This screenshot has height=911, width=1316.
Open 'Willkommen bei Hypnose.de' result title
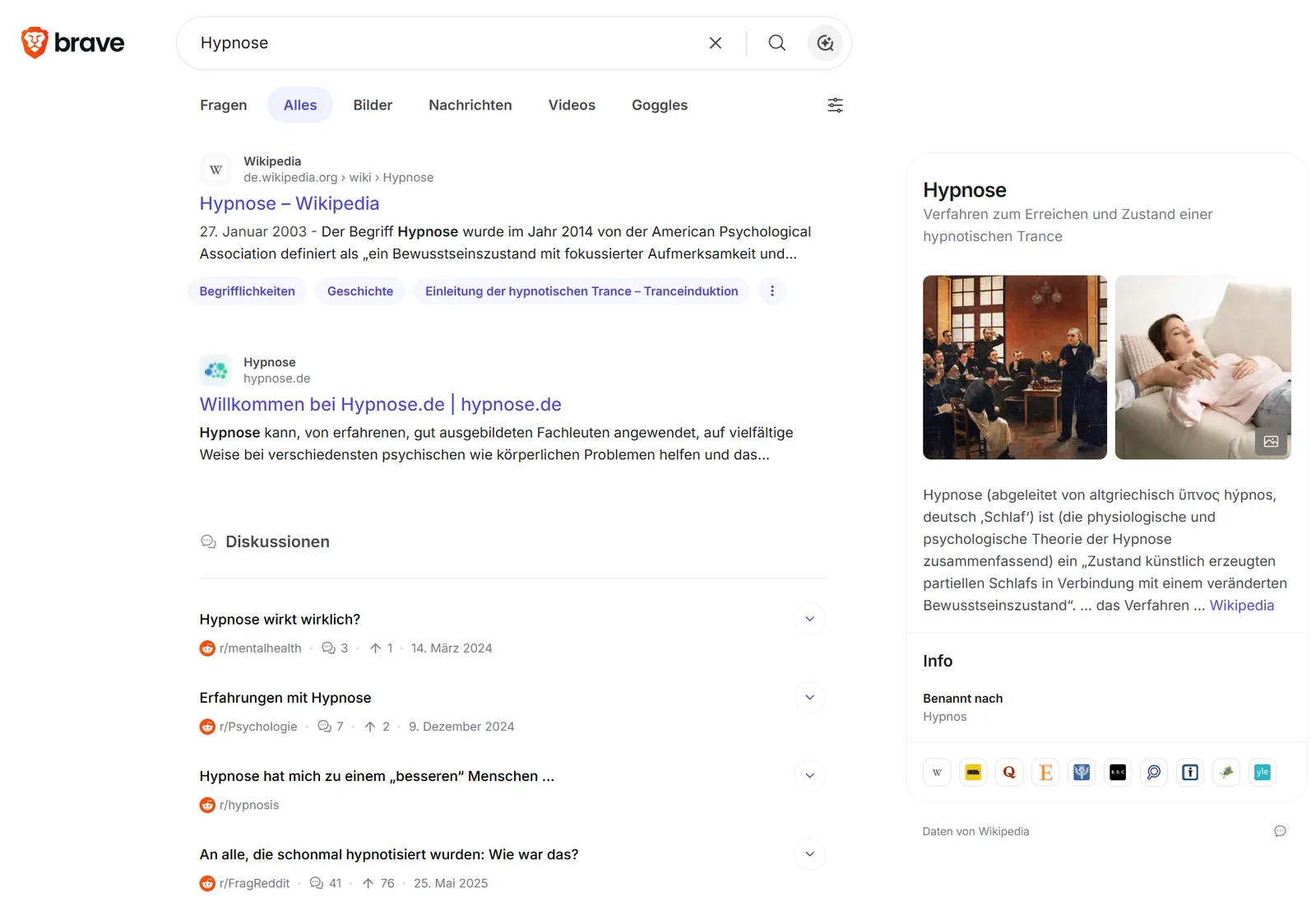(381, 404)
